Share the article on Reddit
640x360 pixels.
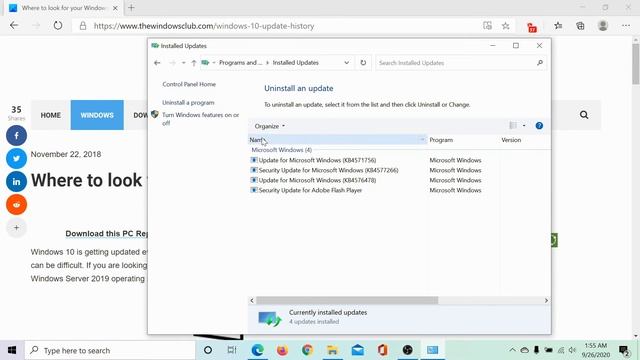(x=16, y=204)
